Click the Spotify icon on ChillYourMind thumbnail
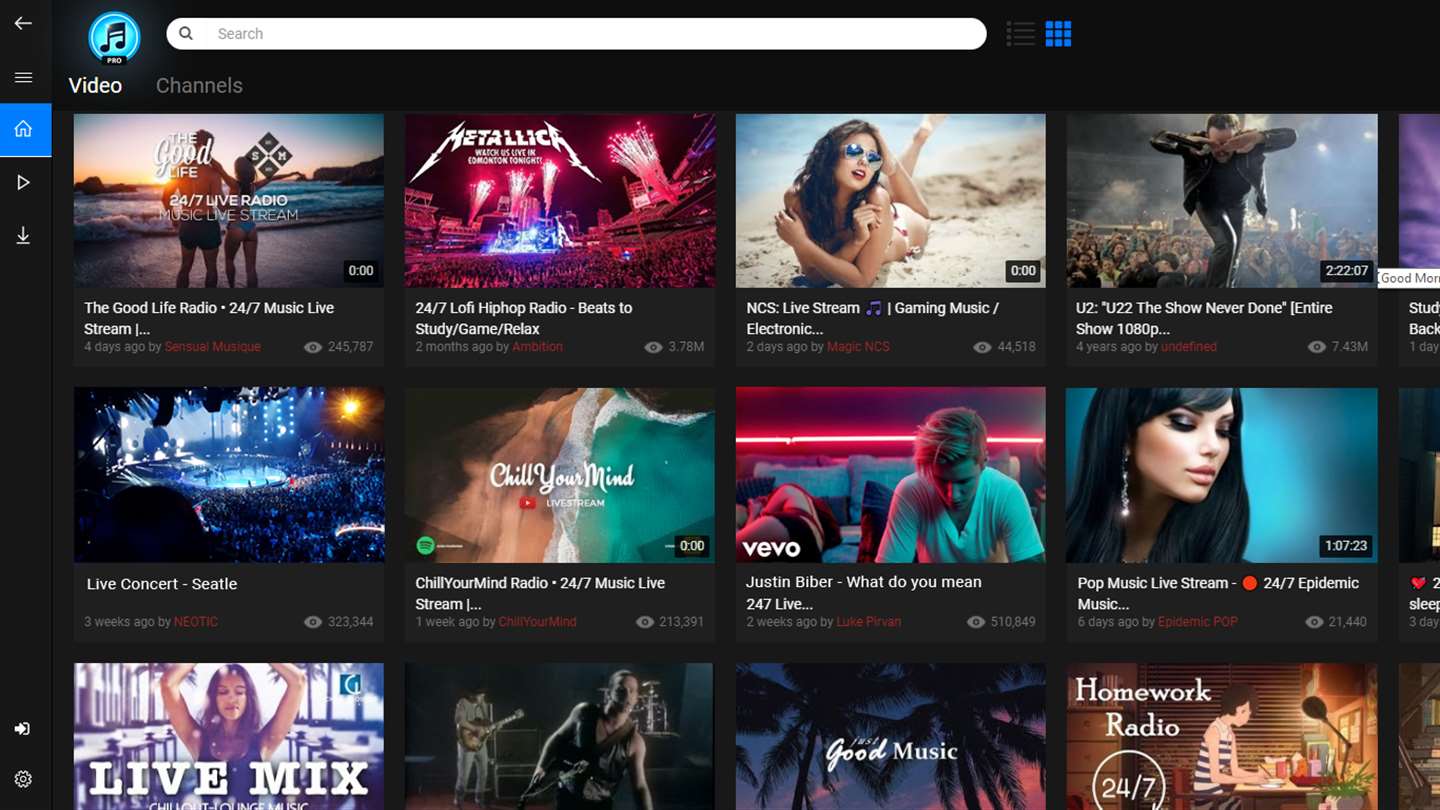The image size is (1440, 810). [x=426, y=546]
